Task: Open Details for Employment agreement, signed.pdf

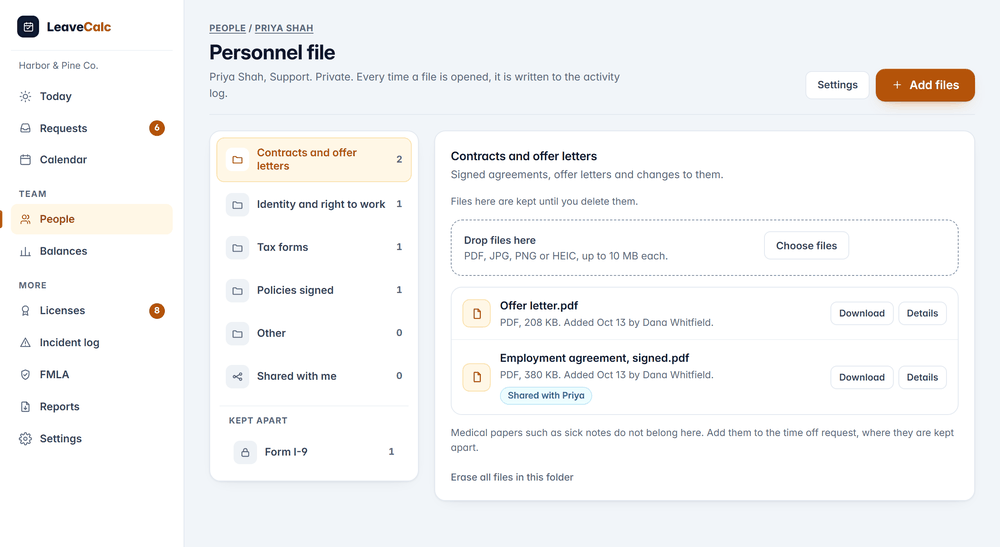Action: tap(922, 377)
